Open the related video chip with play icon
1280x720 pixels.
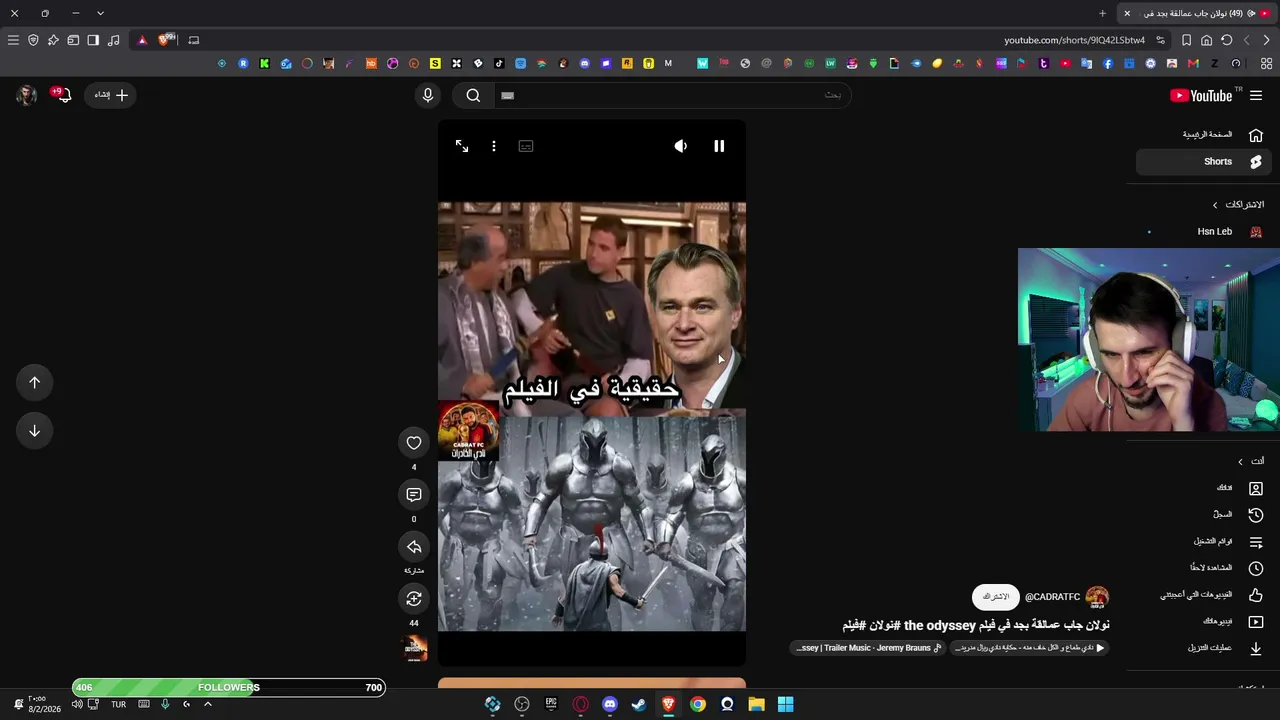pyautogui.click(x=1029, y=648)
